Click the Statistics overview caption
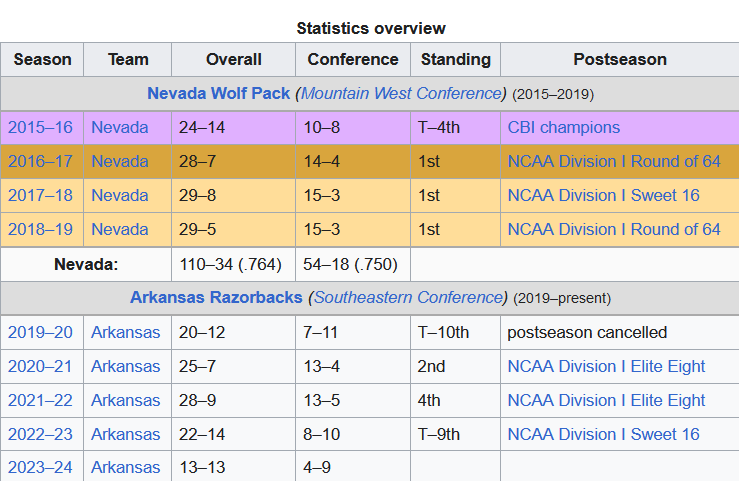 coord(371,28)
